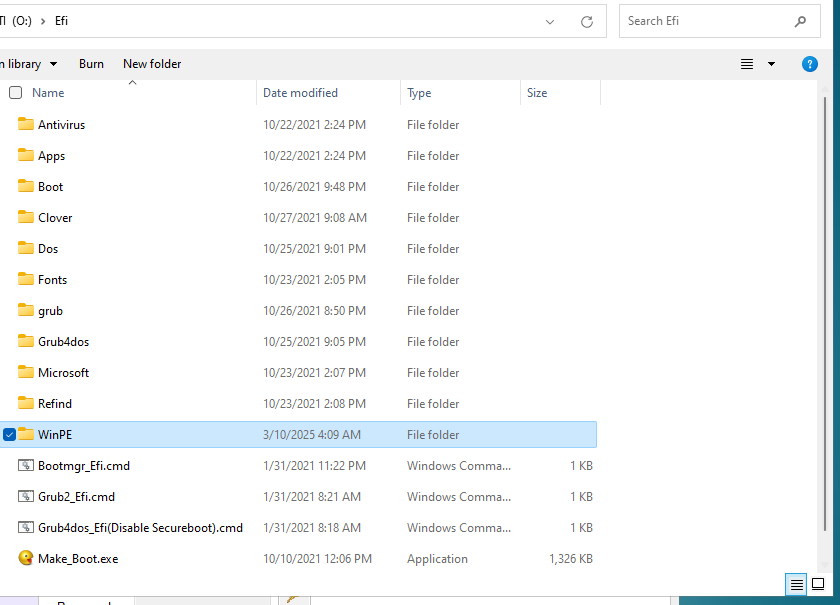This screenshot has height=605, width=840.
Task: Click the Refind folder icon
Action: coord(26,404)
